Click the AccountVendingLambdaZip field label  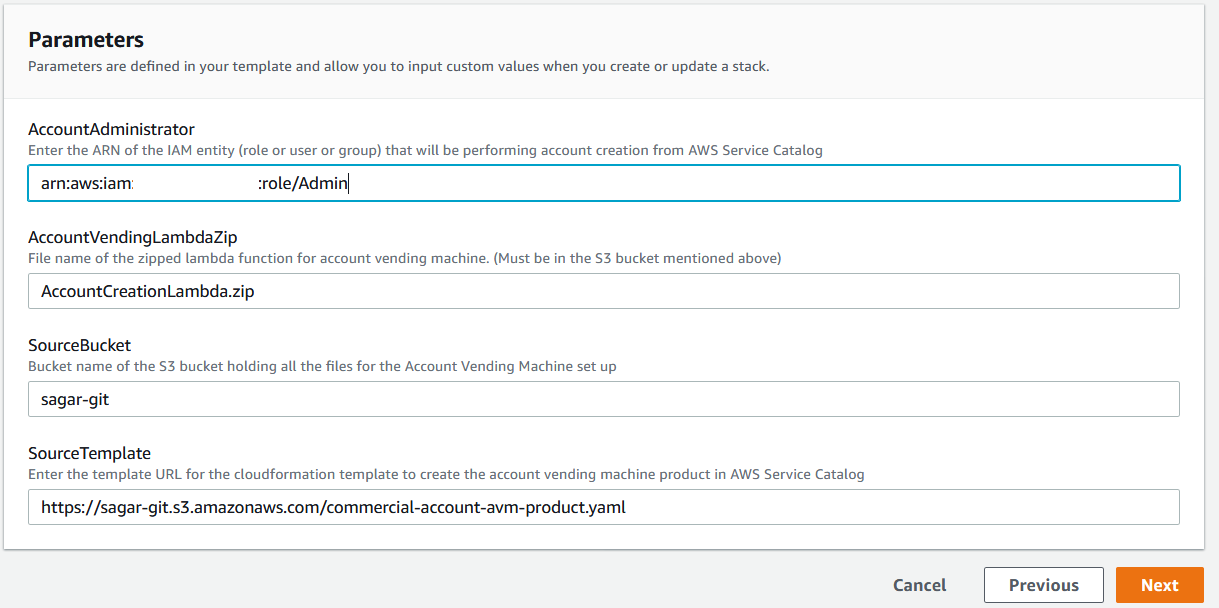132,237
